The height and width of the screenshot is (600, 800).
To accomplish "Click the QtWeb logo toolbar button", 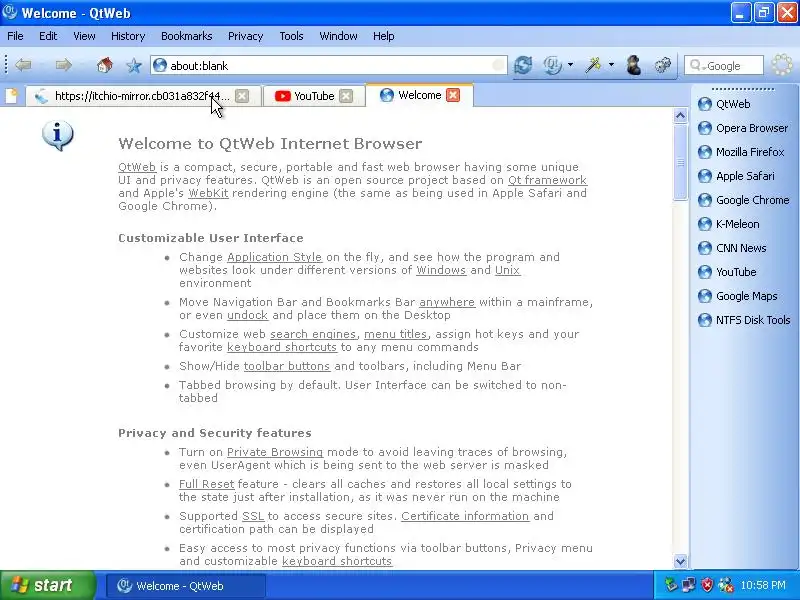I will [552, 65].
